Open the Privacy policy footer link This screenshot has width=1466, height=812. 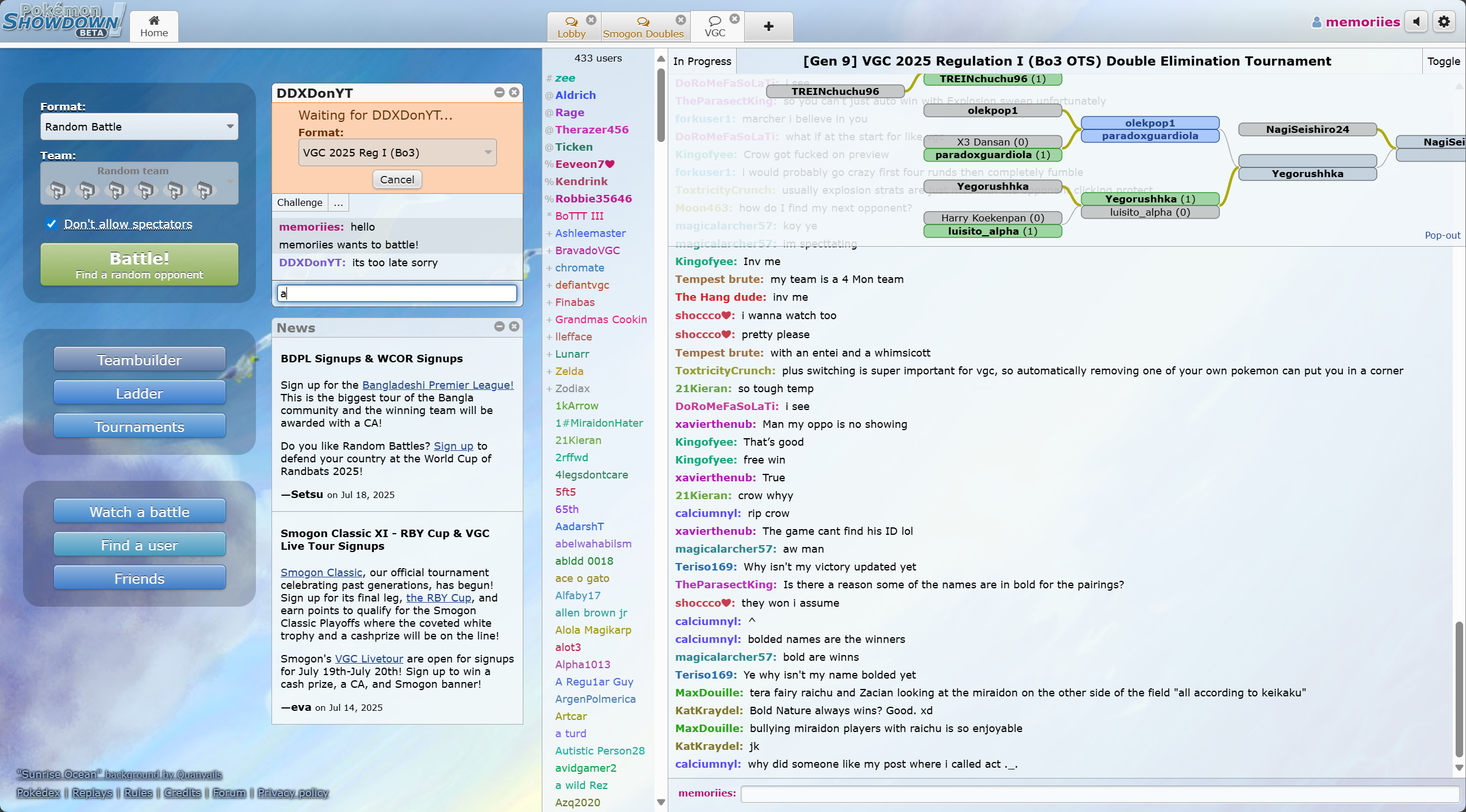pyautogui.click(x=293, y=792)
